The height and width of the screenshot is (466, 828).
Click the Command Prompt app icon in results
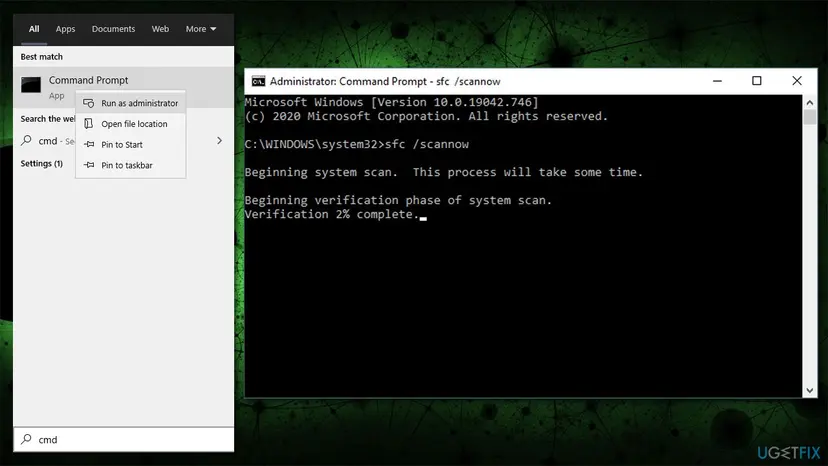click(31, 85)
